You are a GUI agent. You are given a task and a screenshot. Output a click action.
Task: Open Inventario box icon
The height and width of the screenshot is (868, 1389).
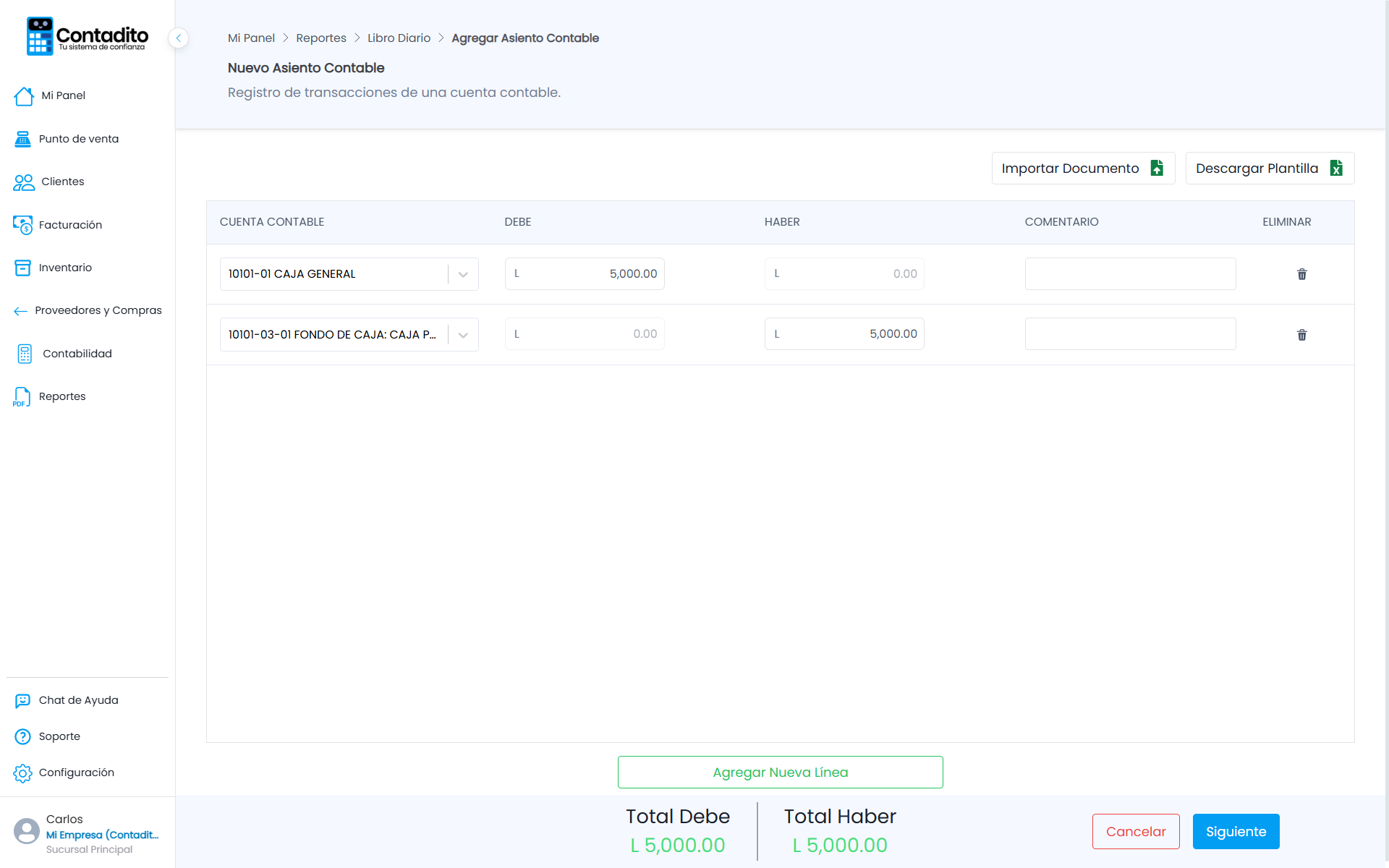pos(22,268)
